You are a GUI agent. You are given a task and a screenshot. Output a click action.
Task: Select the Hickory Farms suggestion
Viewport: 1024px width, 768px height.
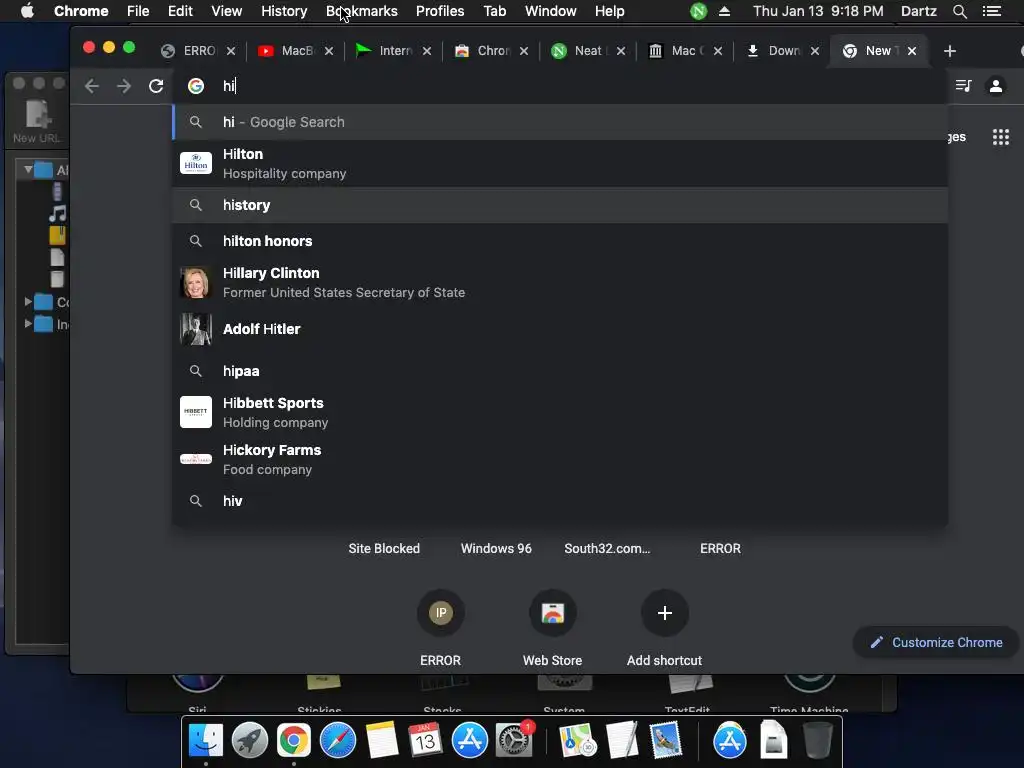coord(560,459)
